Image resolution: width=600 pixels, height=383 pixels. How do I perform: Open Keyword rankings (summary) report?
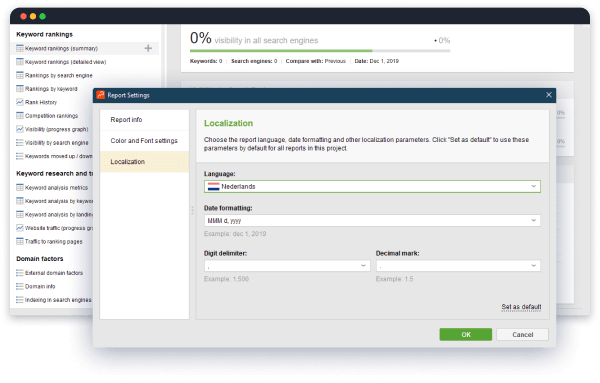(x=61, y=49)
